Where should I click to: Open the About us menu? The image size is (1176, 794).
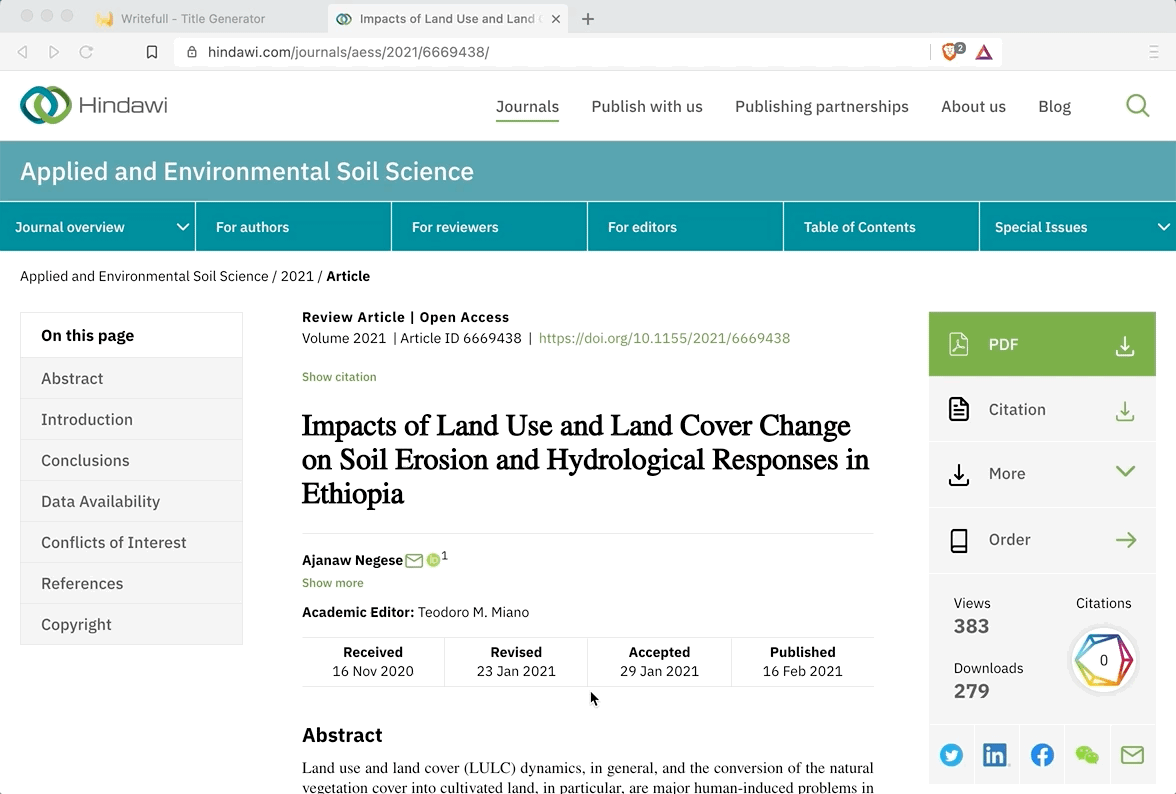[x=974, y=106]
